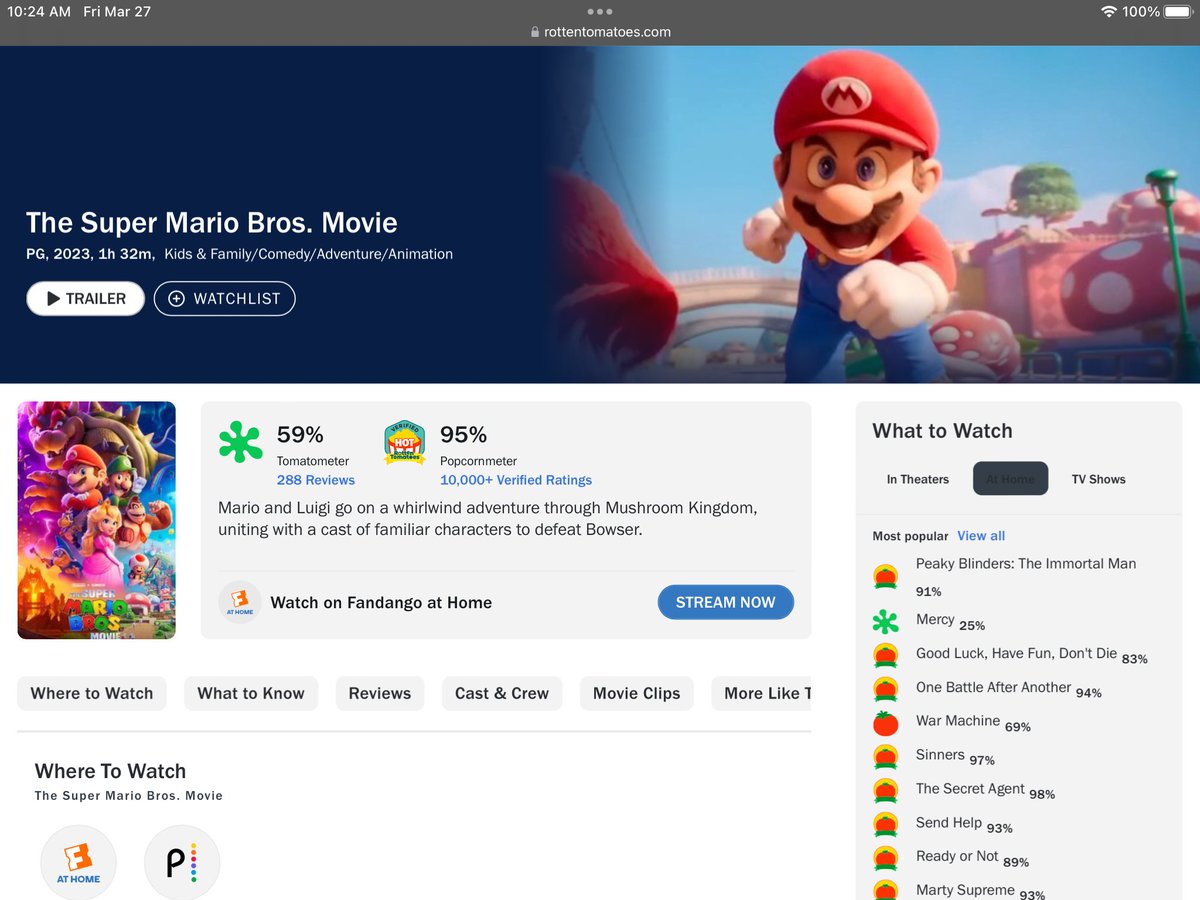
Task: Switch to the In Theaters tab
Action: click(x=918, y=479)
